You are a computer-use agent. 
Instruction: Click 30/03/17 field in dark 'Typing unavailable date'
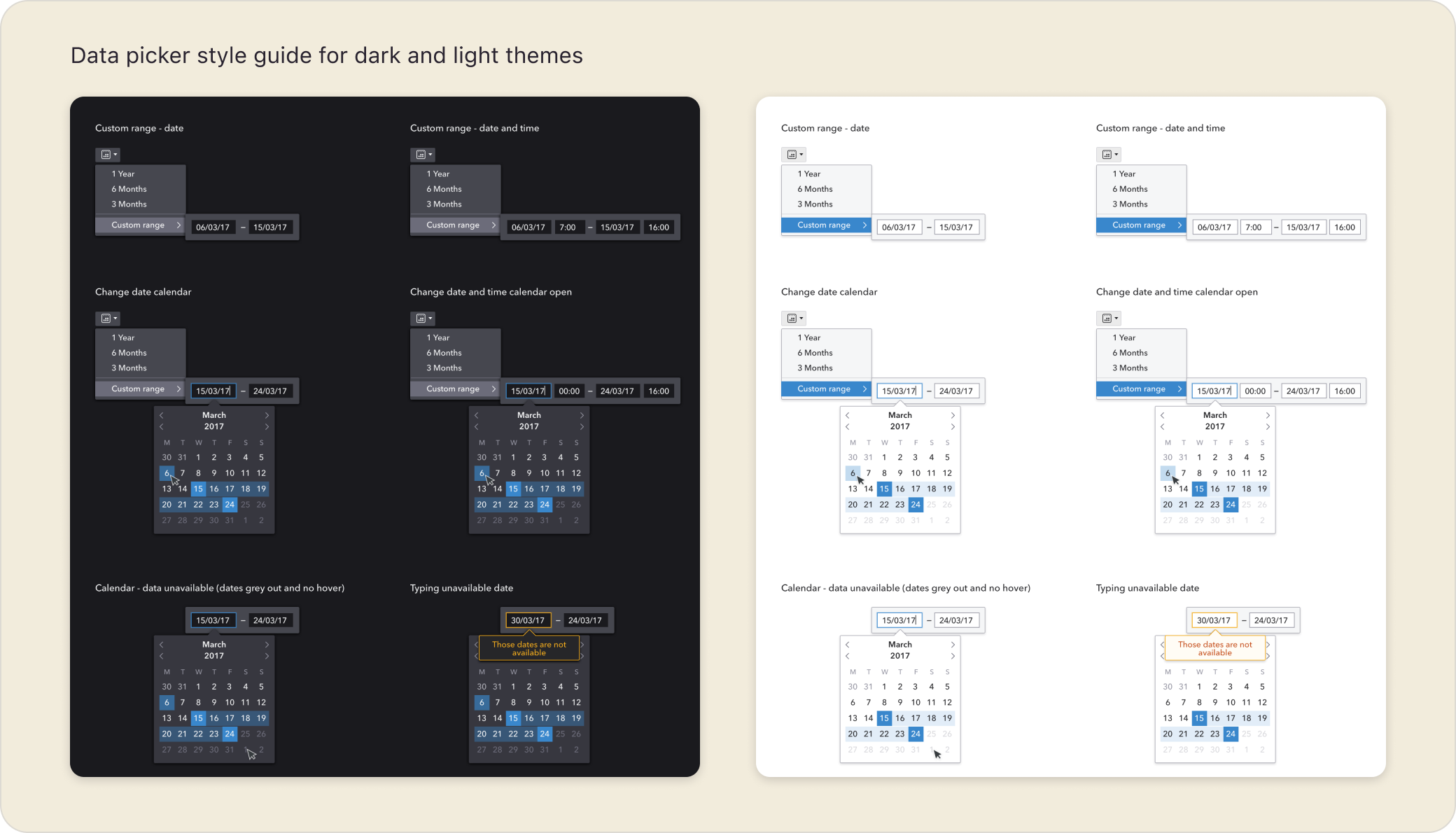click(x=528, y=620)
